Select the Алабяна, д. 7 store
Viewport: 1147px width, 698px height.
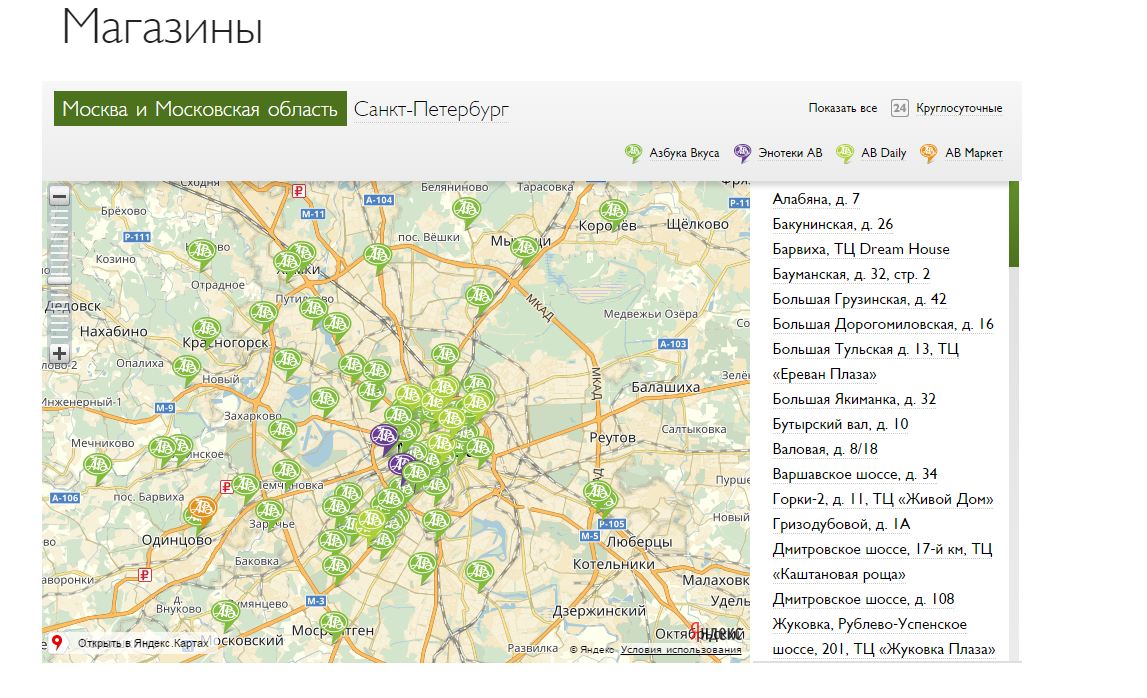pyautogui.click(x=816, y=199)
